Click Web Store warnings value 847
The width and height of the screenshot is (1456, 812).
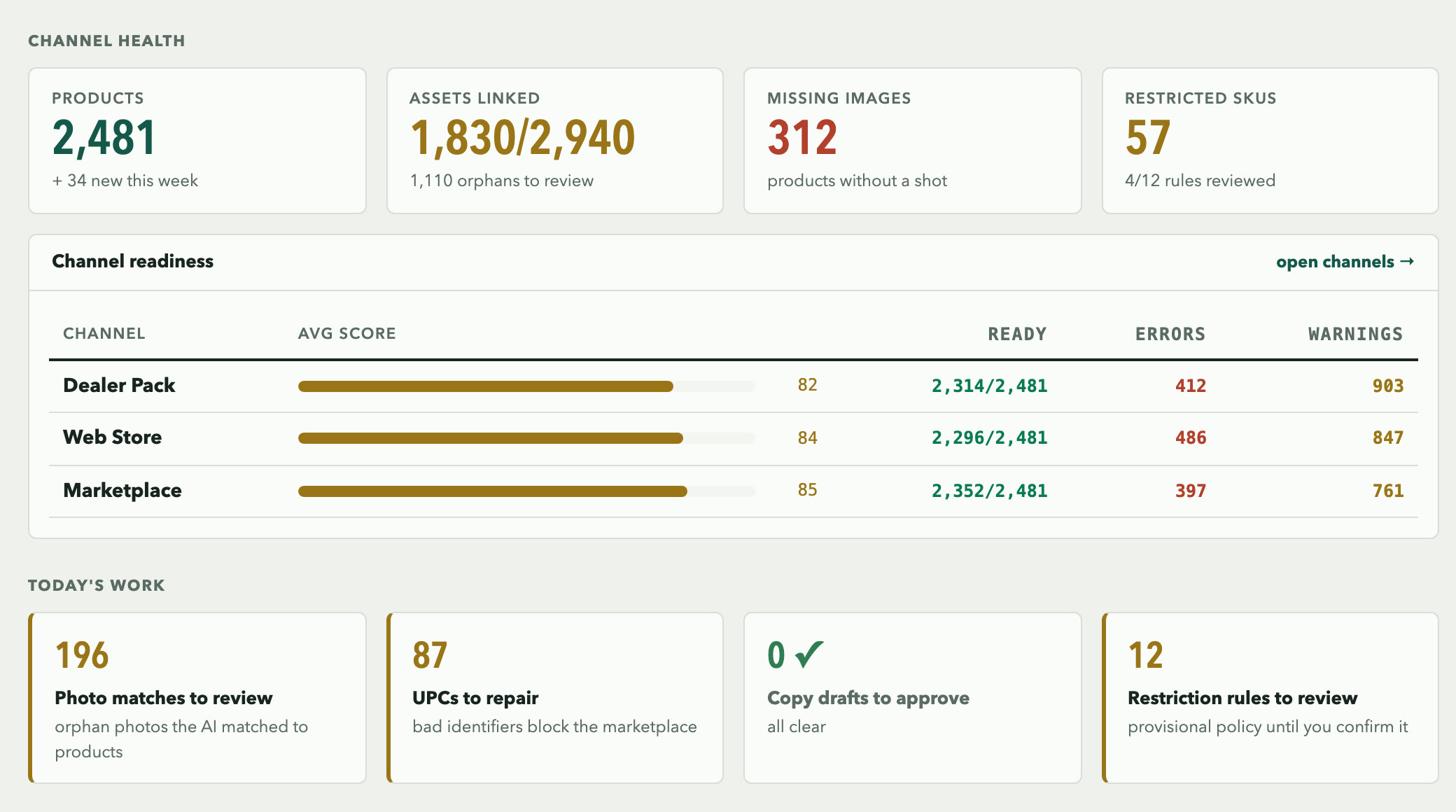click(1388, 437)
